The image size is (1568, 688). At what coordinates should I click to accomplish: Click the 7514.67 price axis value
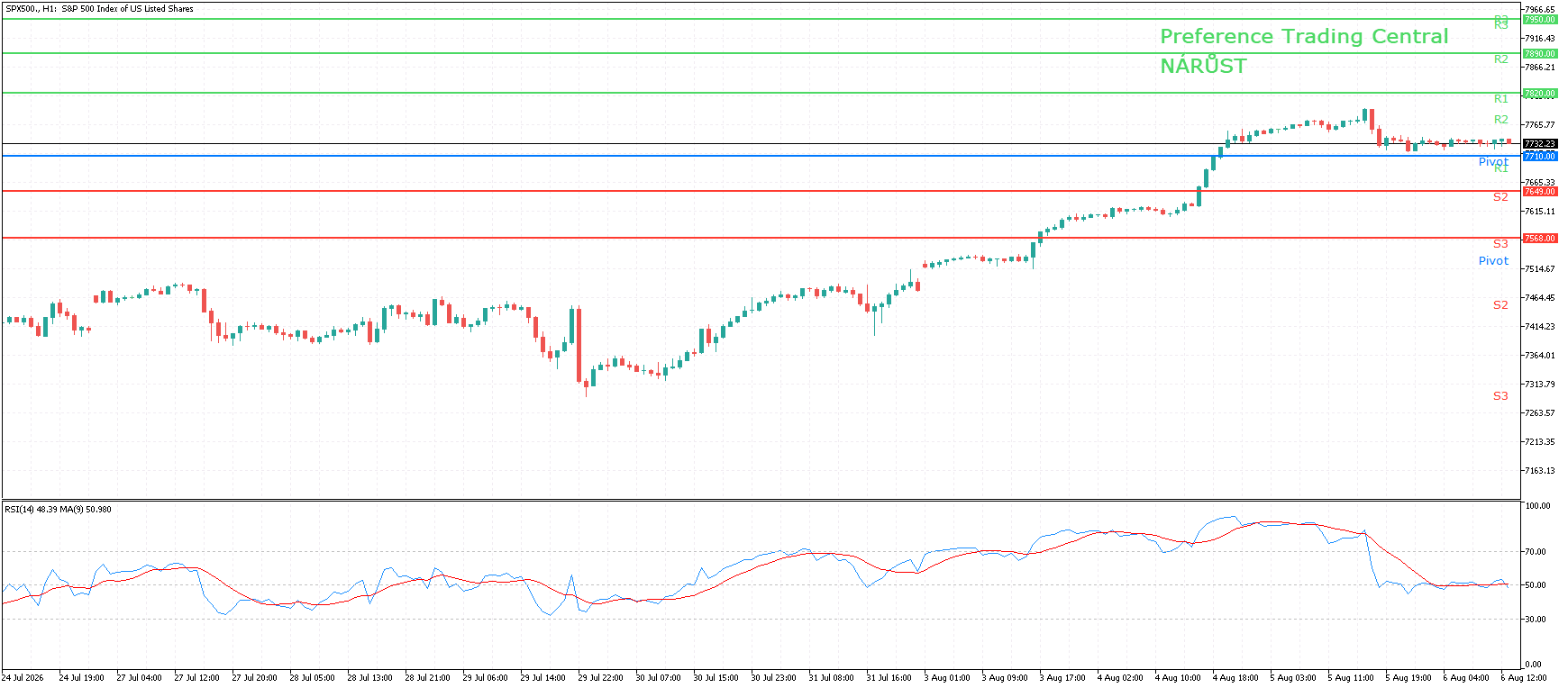[1539, 269]
